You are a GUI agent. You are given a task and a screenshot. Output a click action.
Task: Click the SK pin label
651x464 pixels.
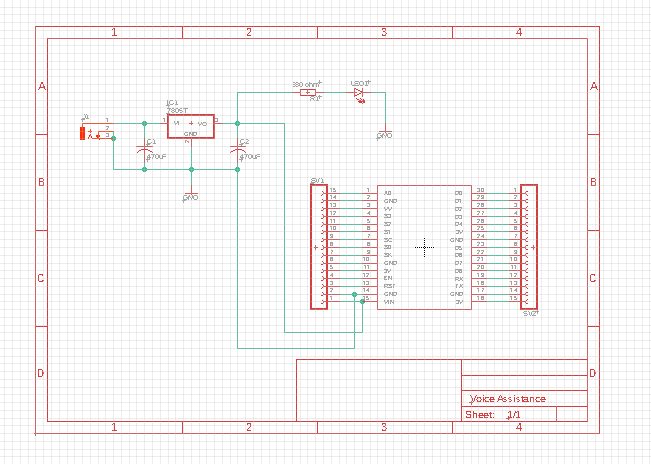click(x=388, y=255)
